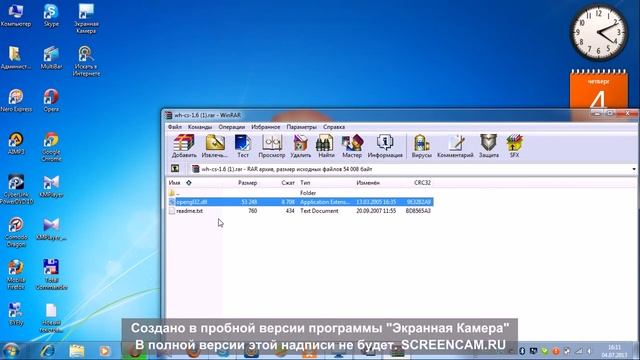Click the 'Text Document' type cell
The image size is (640, 360).
[x=319, y=211]
